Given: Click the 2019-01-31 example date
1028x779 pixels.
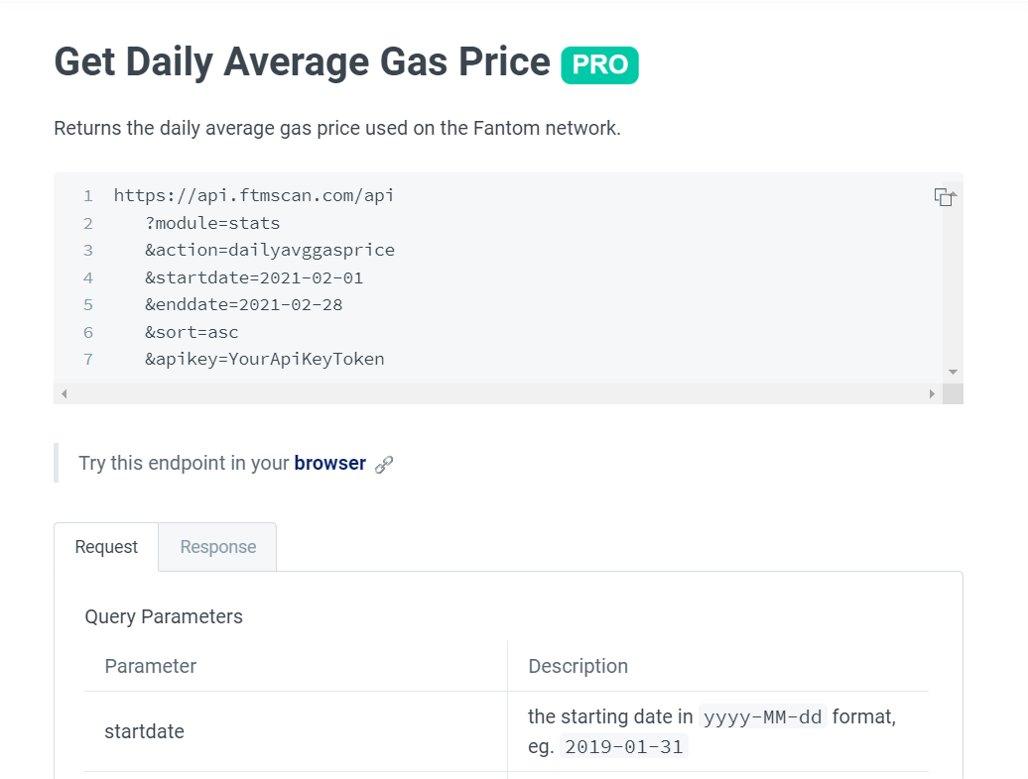Looking at the screenshot, I should coord(625,747).
